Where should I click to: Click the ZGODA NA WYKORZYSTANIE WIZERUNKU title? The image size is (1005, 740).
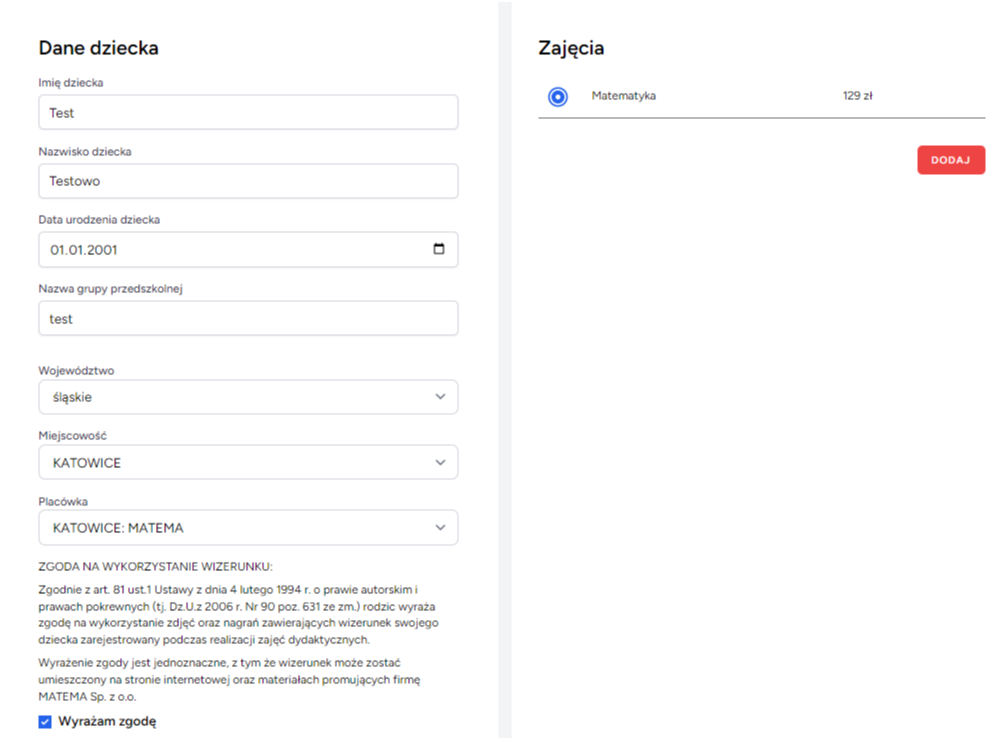coord(148,567)
